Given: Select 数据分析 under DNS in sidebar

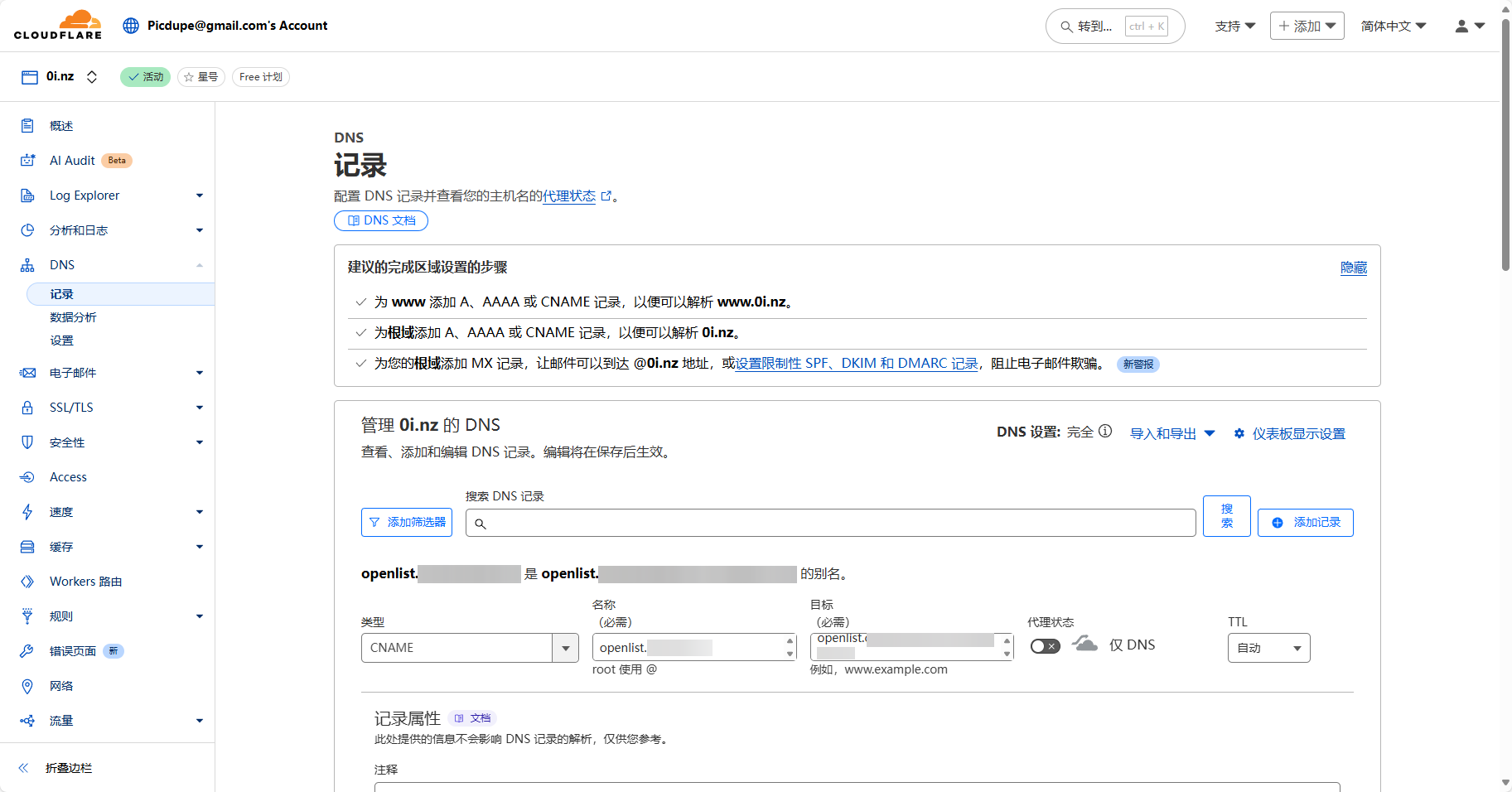Looking at the screenshot, I should (73, 317).
